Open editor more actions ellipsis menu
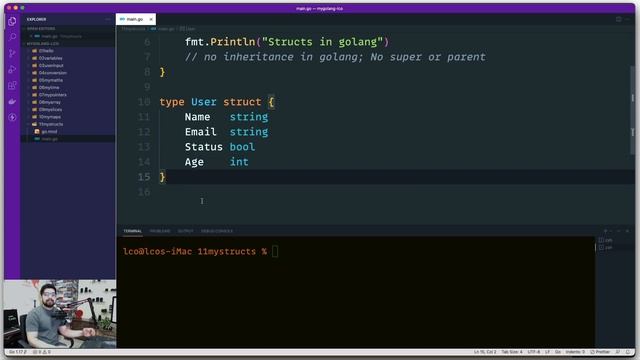Viewport: 640px width, 360px height. coord(628,19)
